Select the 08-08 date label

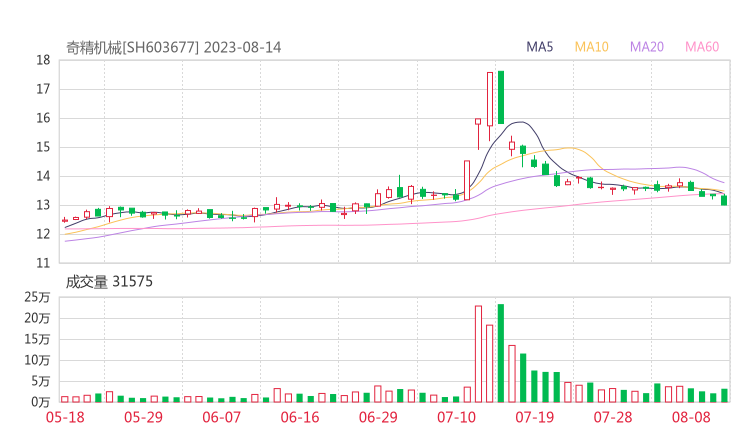(x=691, y=417)
